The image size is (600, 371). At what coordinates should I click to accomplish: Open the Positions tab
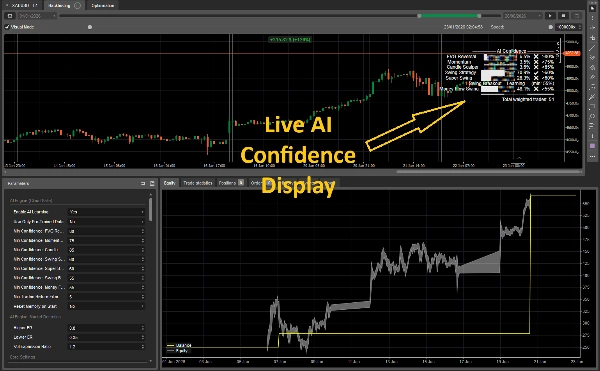[x=231, y=183]
